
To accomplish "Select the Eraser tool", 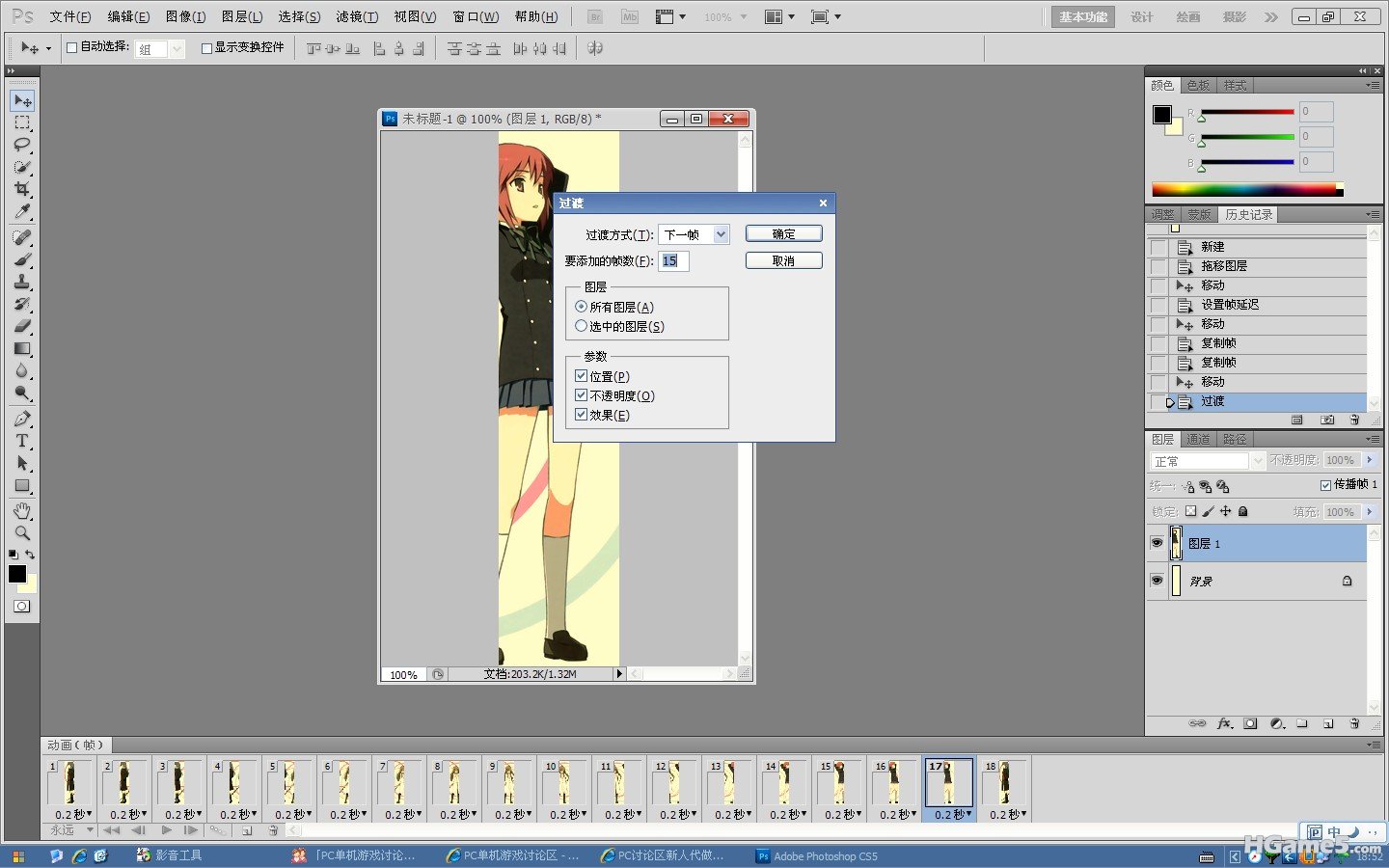I will click(x=22, y=326).
